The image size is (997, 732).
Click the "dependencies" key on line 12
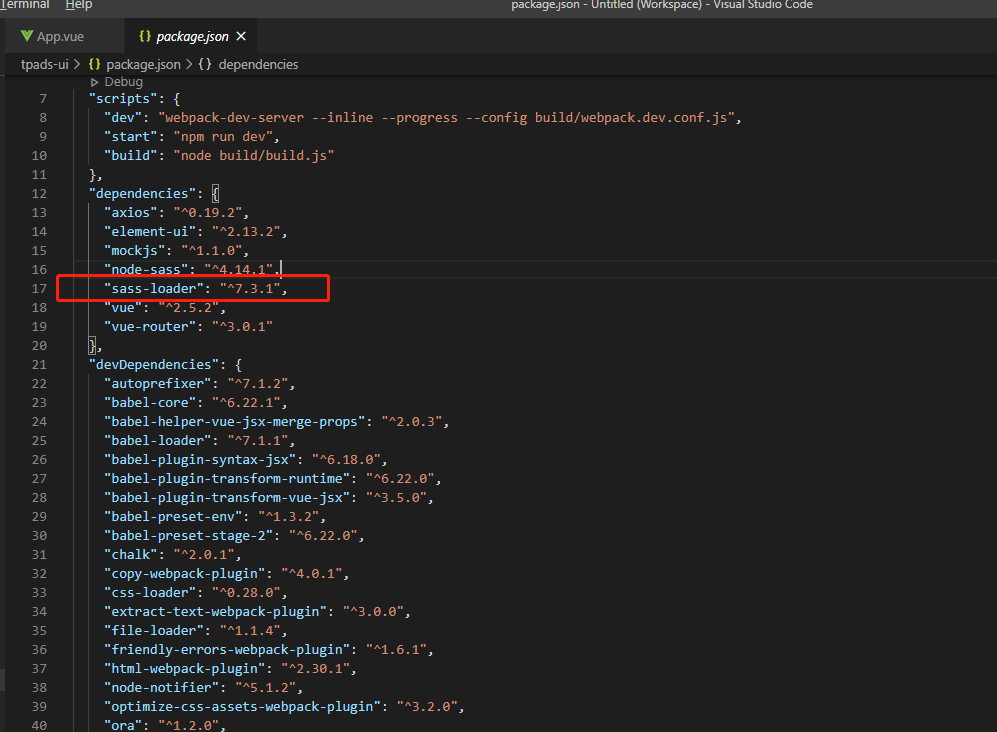point(142,193)
